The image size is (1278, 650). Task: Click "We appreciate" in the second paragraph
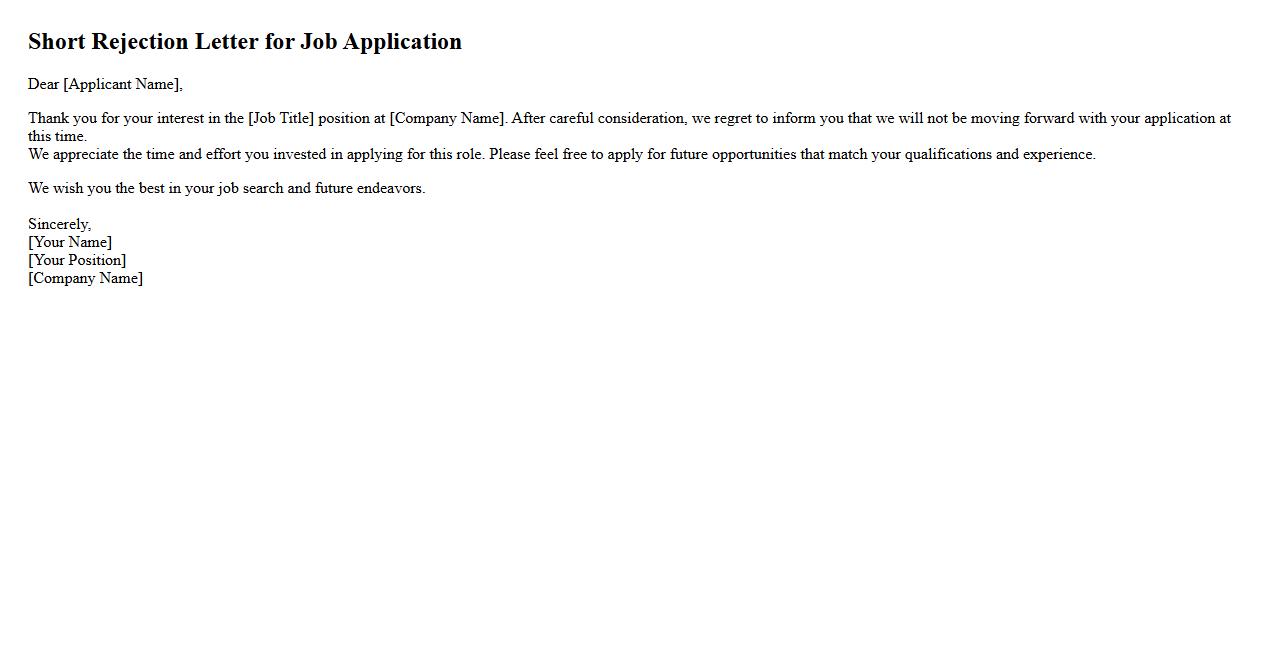(x=73, y=154)
